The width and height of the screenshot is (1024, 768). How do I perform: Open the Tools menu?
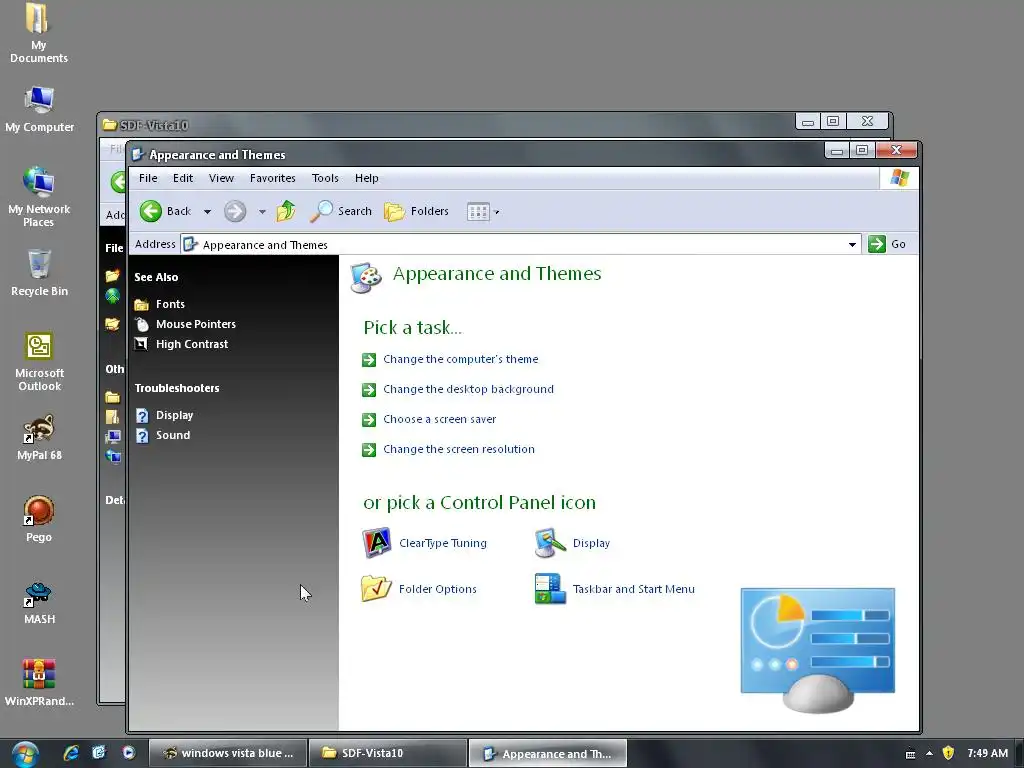pyautogui.click(x=325, y=178)
